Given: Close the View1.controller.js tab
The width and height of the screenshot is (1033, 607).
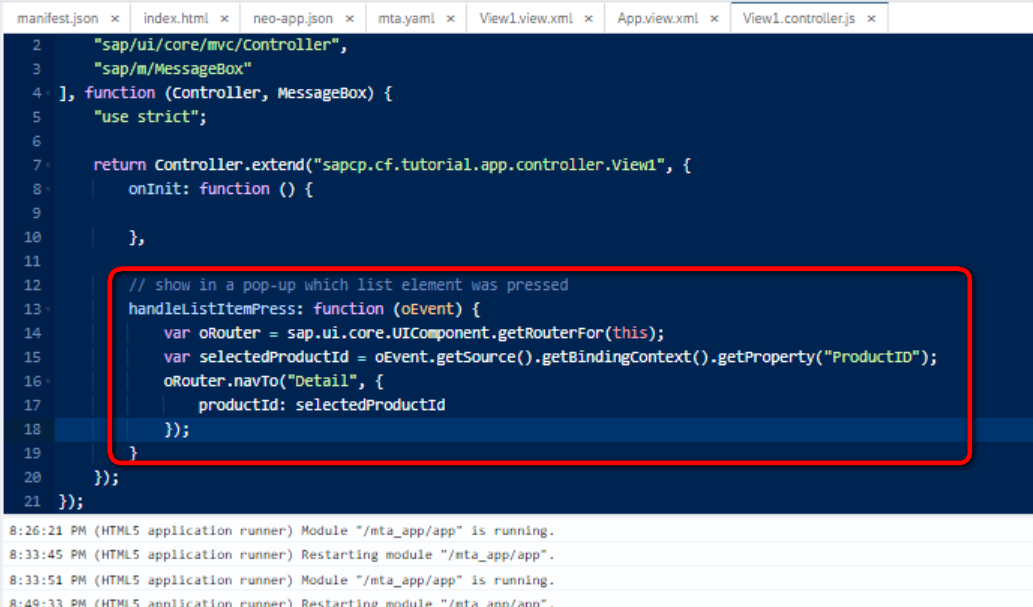Looking at the screenshot, I should tap(872, 19).
